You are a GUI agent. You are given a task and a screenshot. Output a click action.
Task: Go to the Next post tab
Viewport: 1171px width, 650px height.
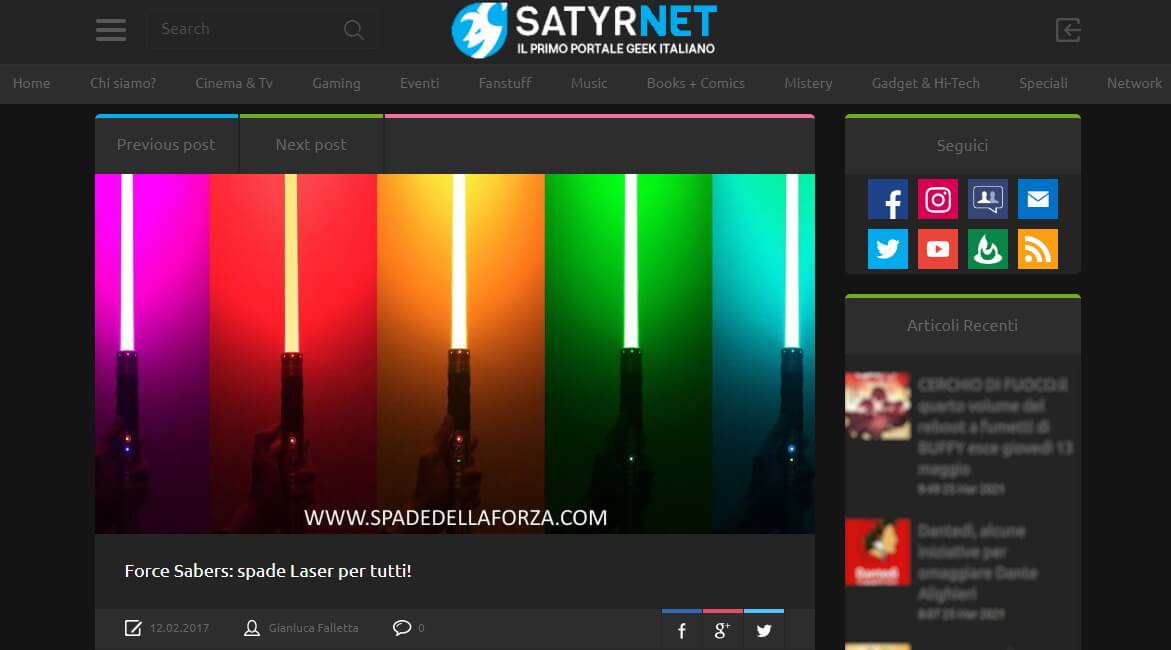(x=311, y=145)
